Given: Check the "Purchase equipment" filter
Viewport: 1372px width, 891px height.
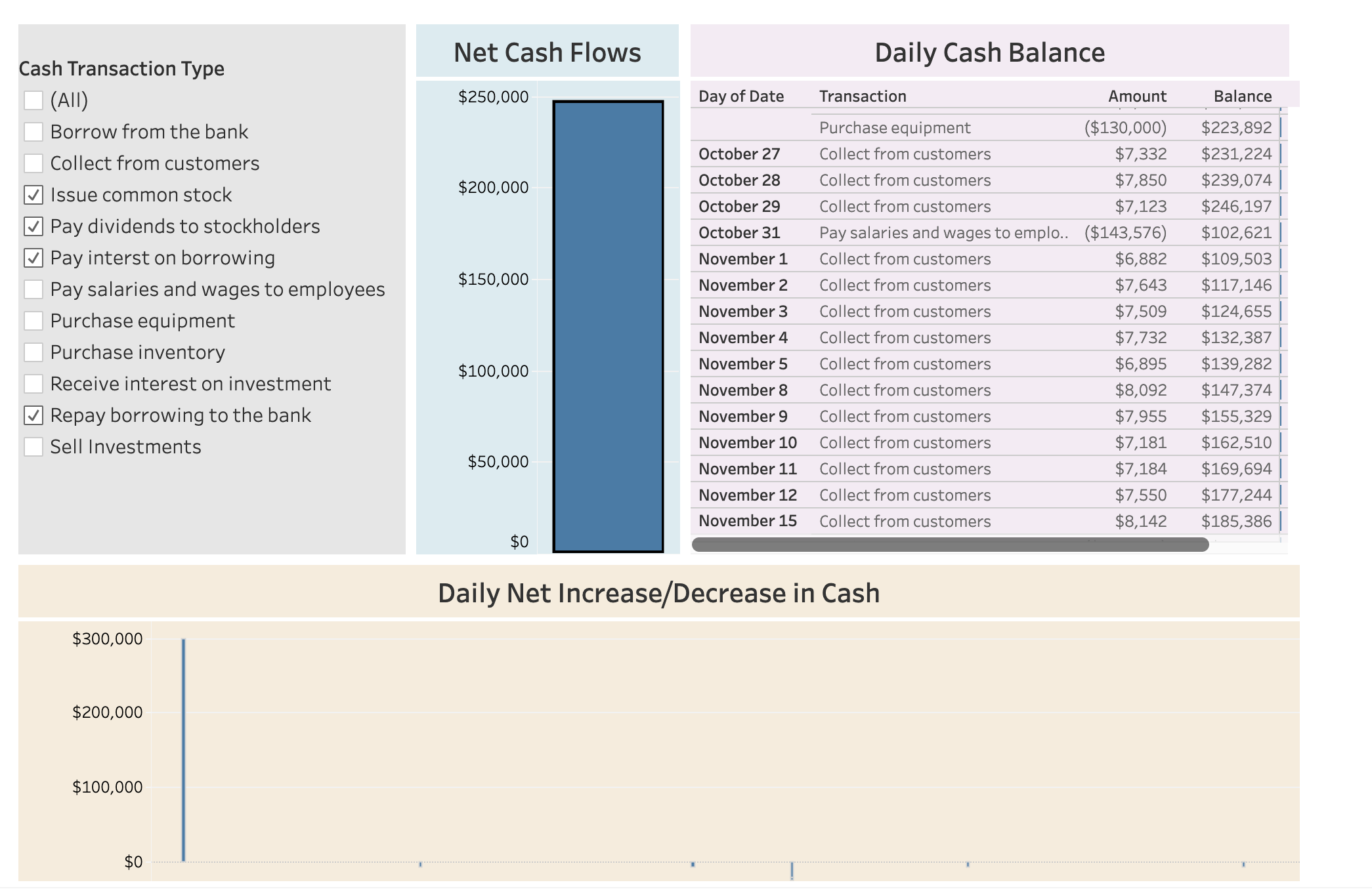Looking at the screenshot, I should point(32,320).
